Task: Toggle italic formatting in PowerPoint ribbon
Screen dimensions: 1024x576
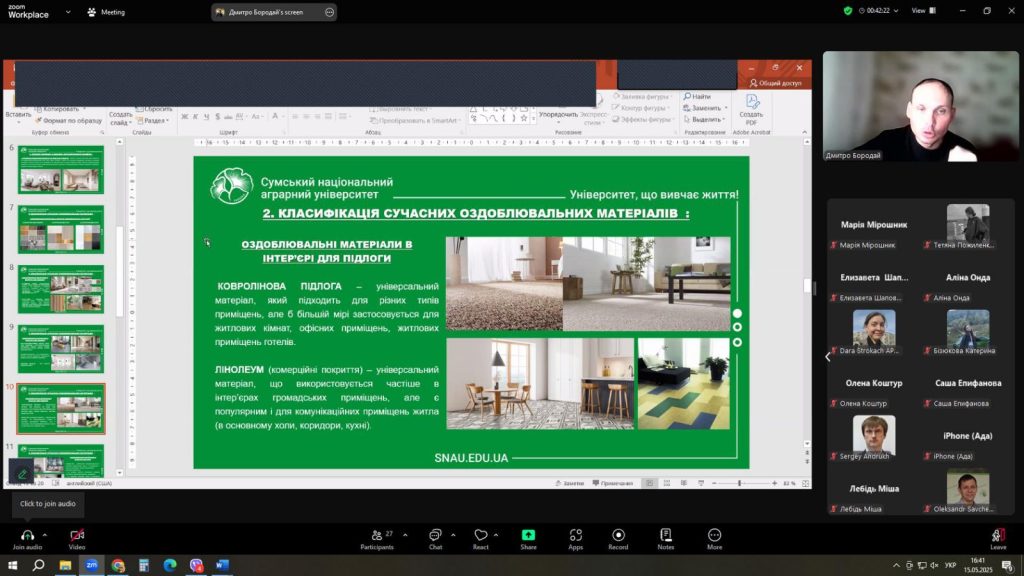Action: click(195, 117)
